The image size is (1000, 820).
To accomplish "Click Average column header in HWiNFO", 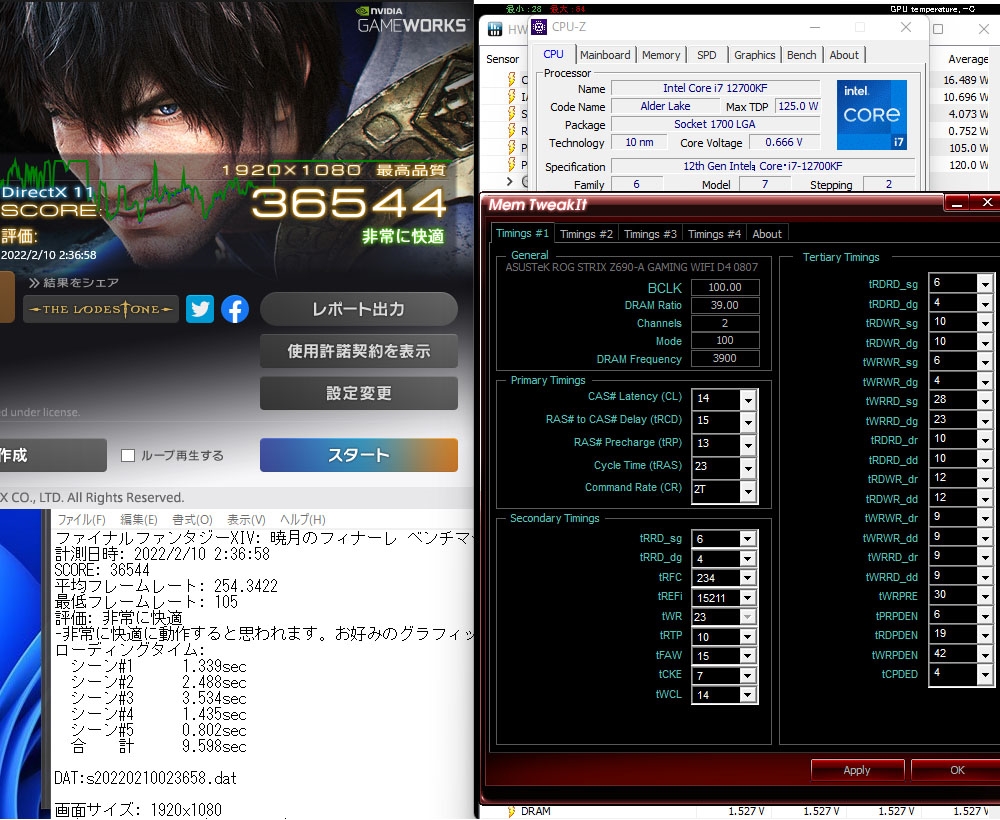I will [x=967, y=59].
